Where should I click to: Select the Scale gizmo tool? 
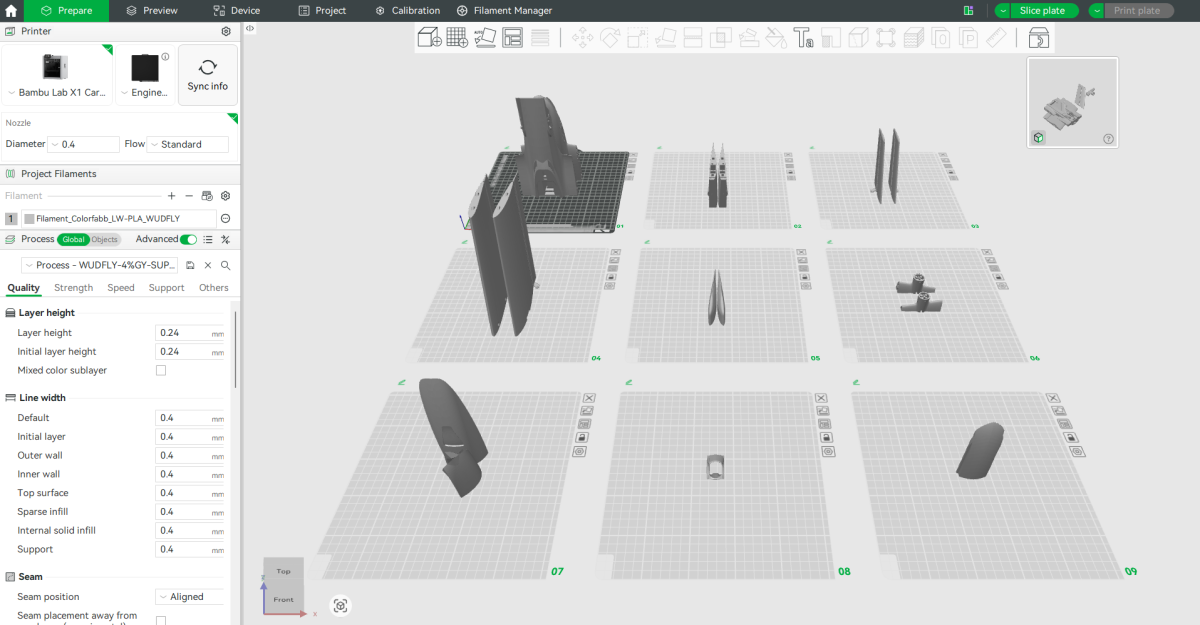pyautogui.click(x=637, y=38)
